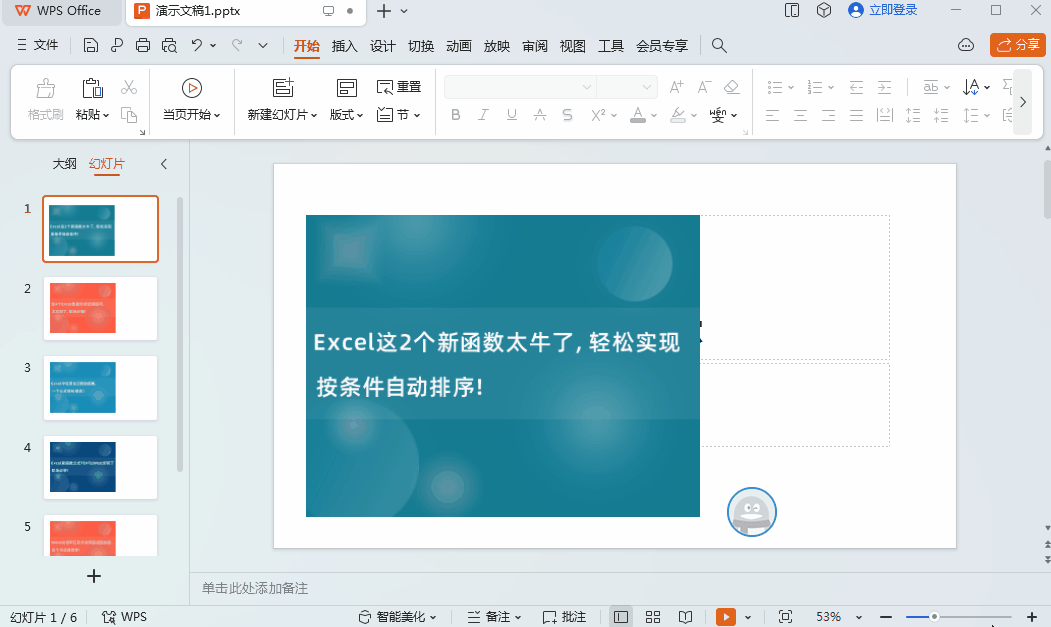Open the find/search magnifier icon

(x=719, y=45)
